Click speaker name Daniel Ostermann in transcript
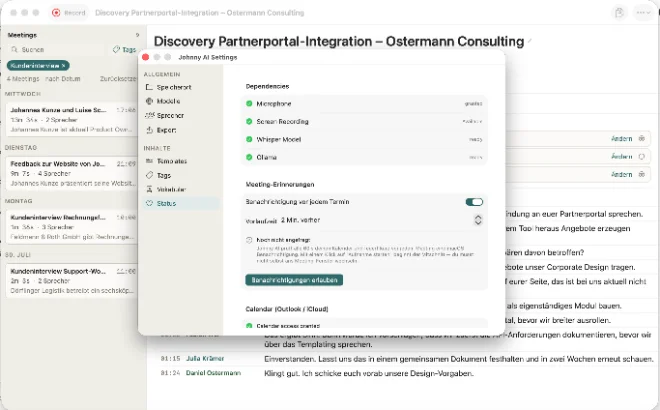 click(213, 373)
